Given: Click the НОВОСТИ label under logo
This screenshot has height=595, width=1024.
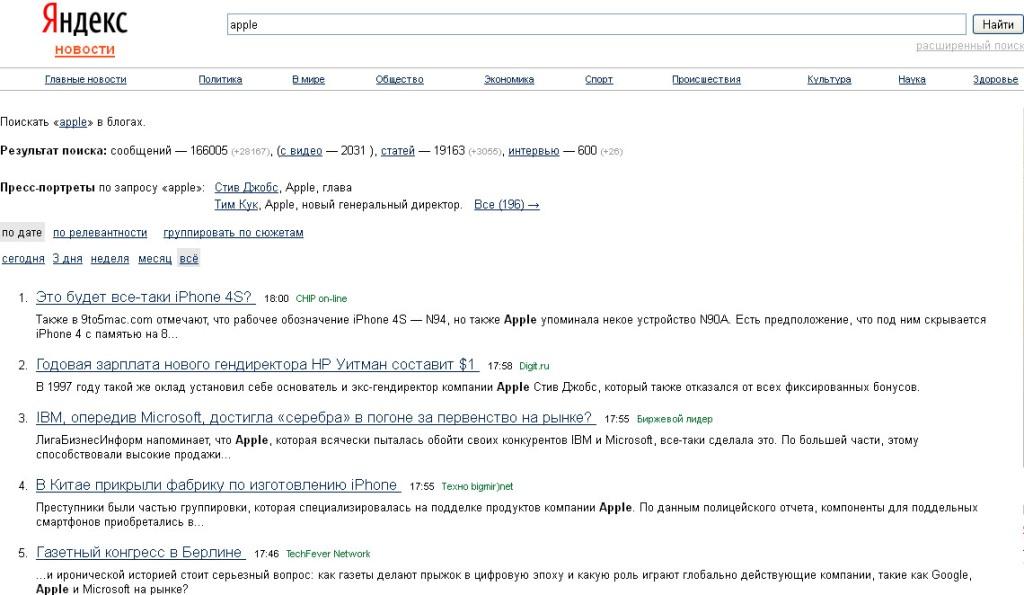Looking at the screenshot, I should coord(84,50).
